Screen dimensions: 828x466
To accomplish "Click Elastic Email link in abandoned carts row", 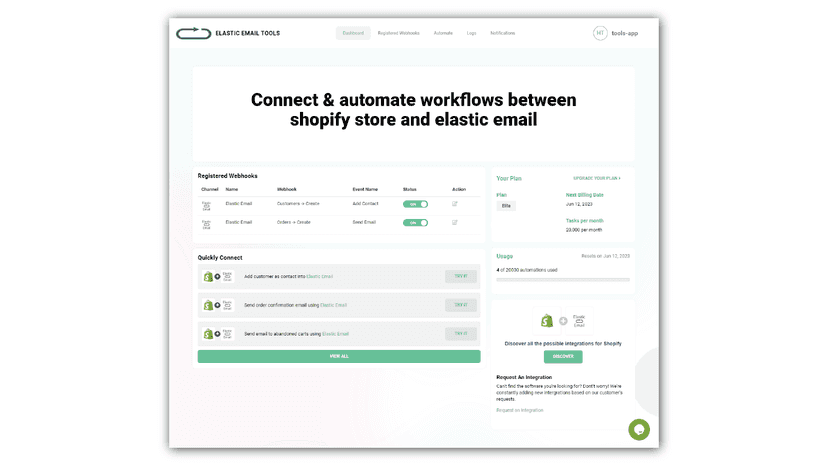I will 335,334.
